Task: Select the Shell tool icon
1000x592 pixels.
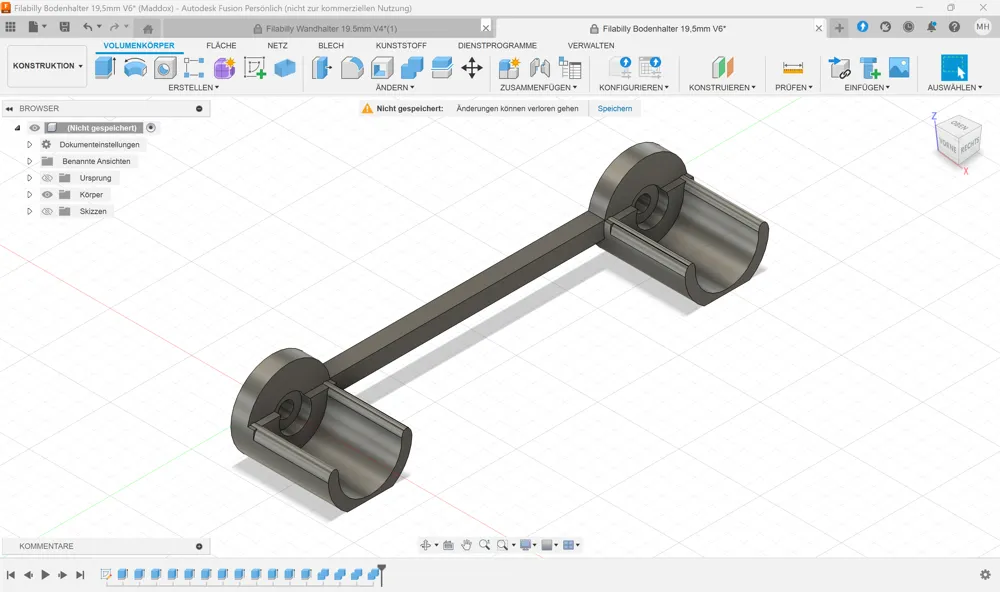Action: click(382, 68)
